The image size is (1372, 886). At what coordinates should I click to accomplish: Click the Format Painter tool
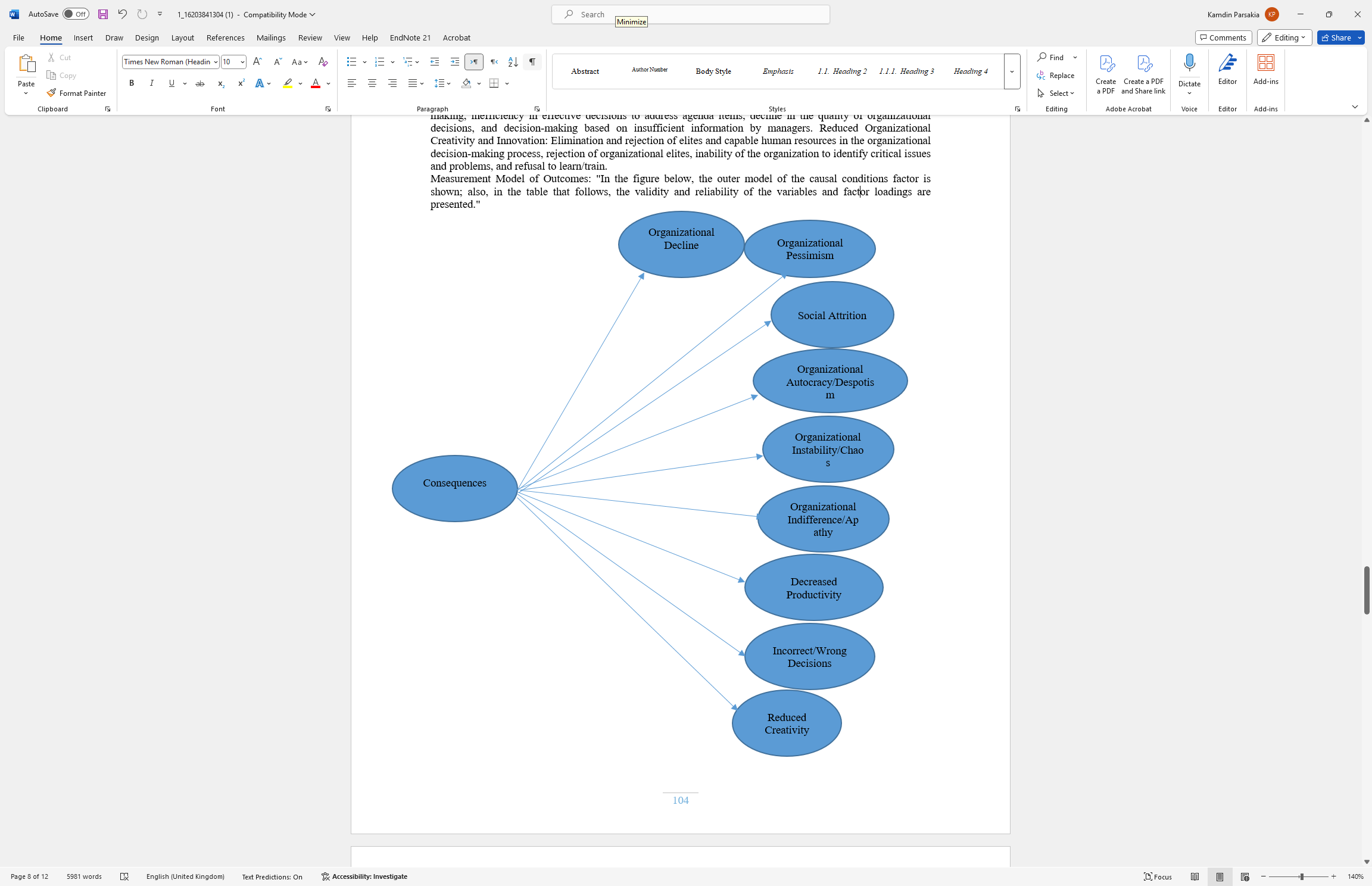coord(76,93)
